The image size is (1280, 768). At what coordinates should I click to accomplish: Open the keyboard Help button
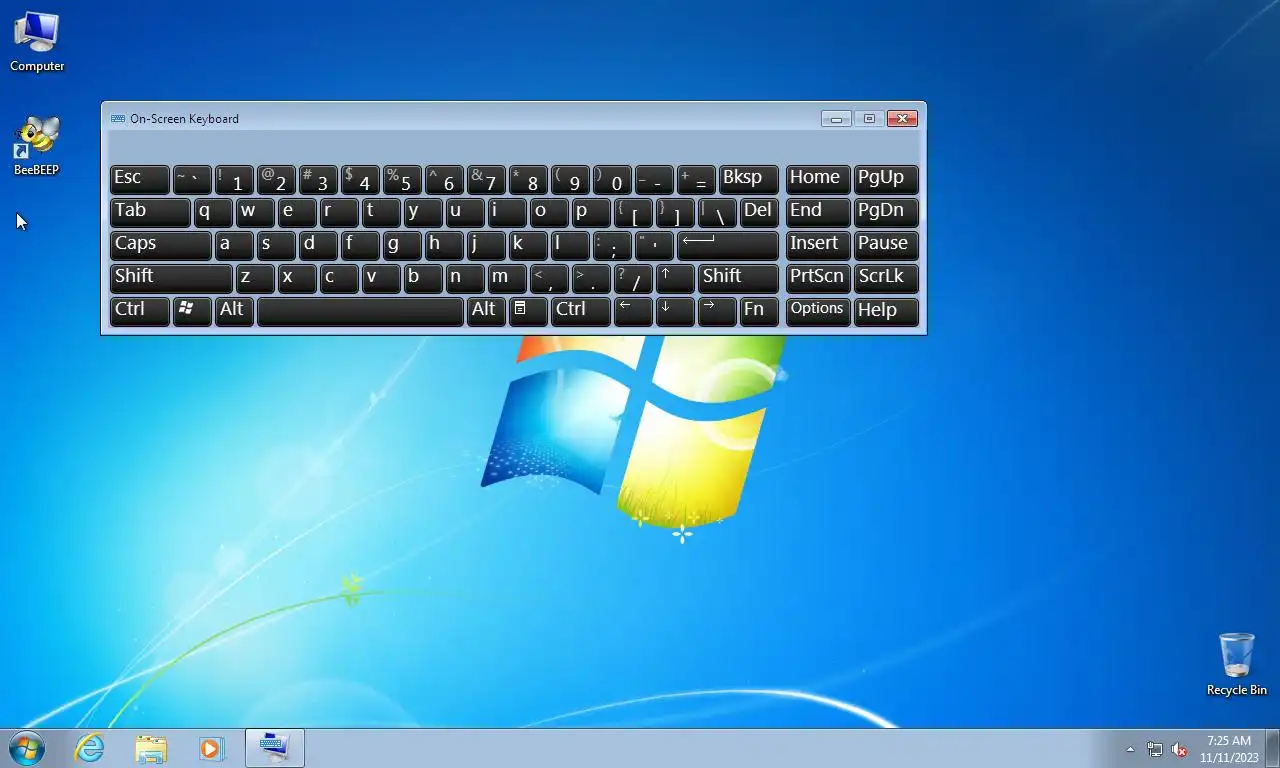pos(886,310)
